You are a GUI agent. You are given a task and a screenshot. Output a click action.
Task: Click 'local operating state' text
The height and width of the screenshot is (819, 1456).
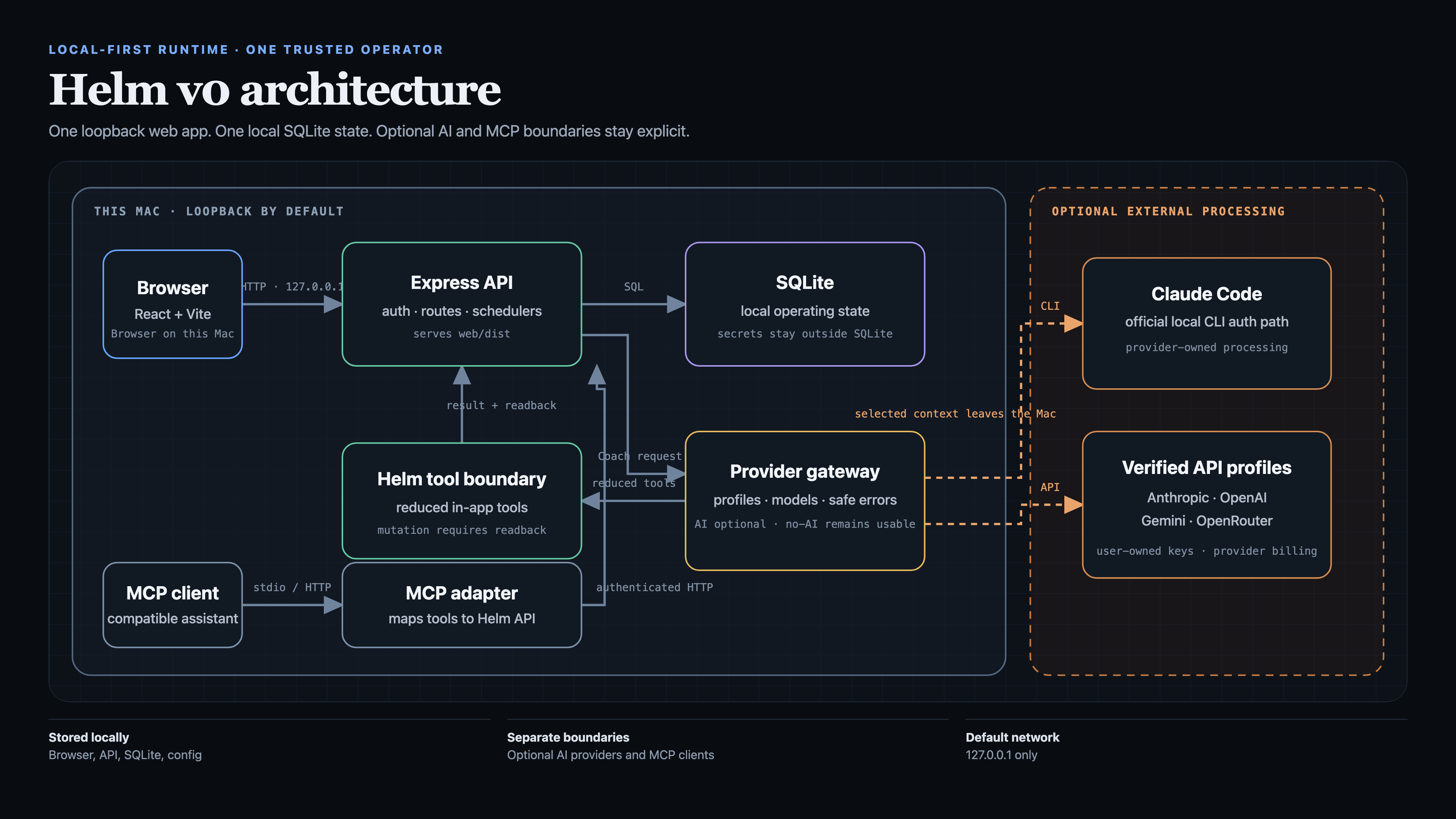[805, 311]
